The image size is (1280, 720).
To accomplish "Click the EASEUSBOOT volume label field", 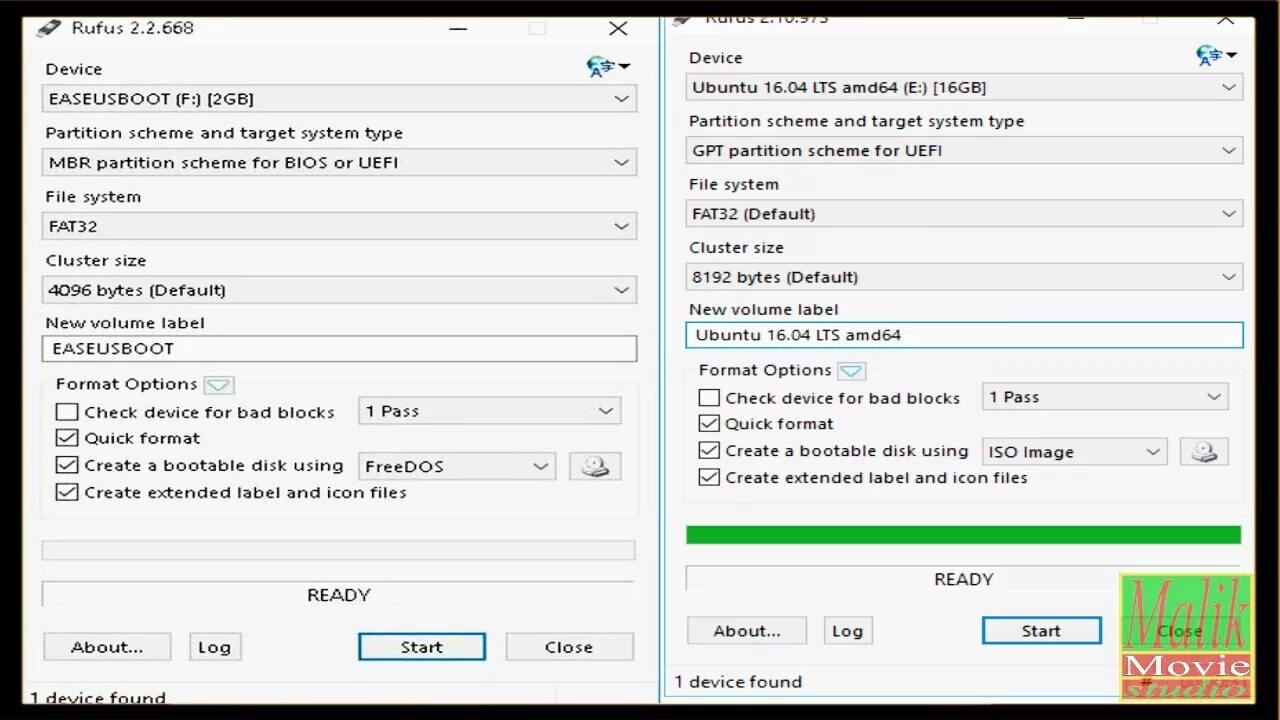I will pyautogui.click(x=339, y=348).
